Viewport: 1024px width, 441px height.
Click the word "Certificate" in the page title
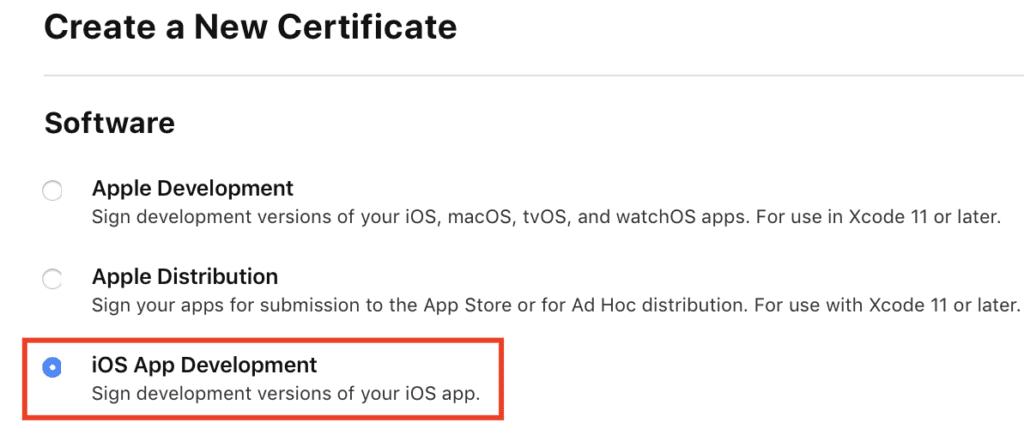[x=369, y=26]
